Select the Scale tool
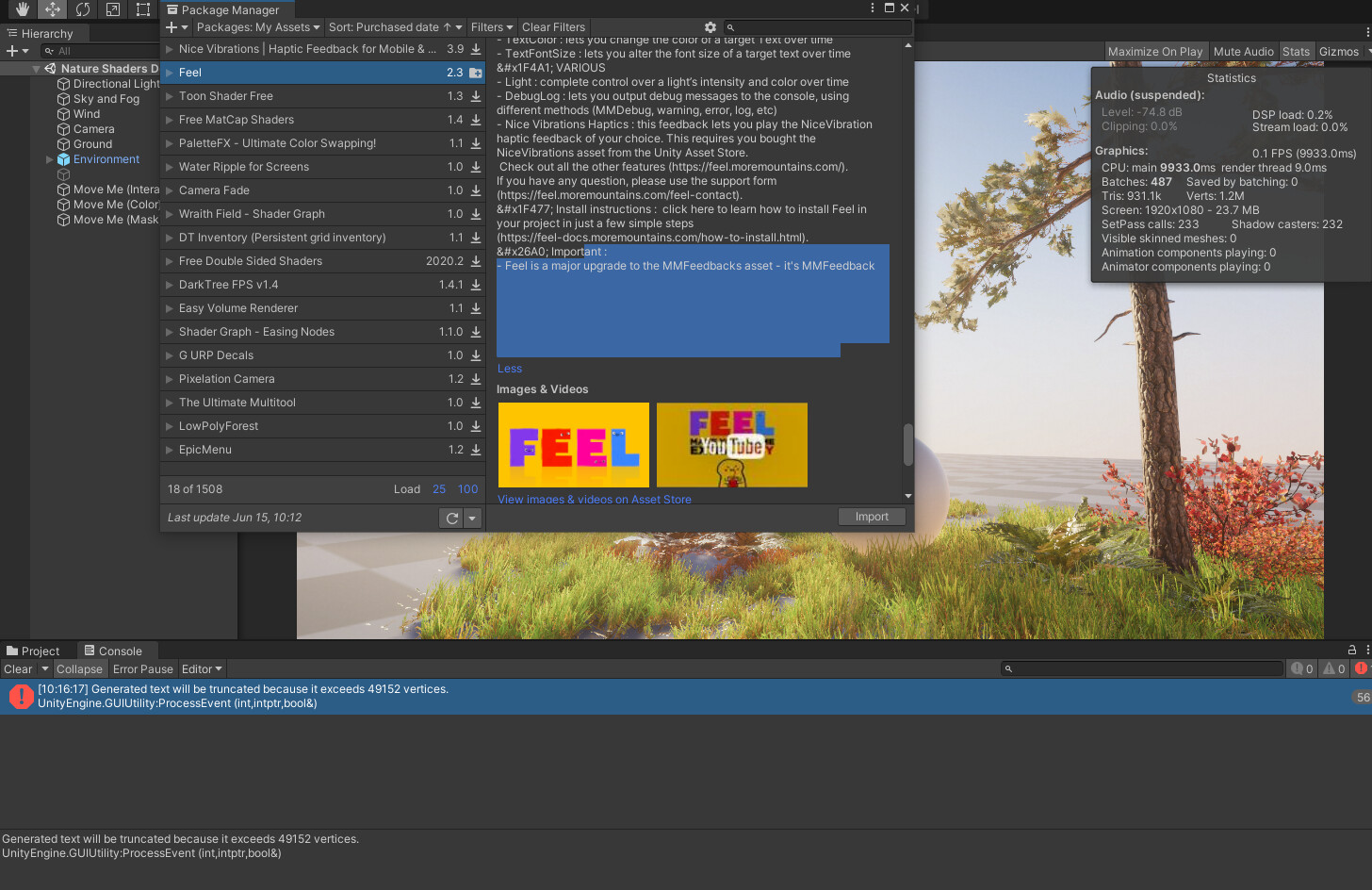Viewport: 1372px width, 890px height. [x=113, y=8]
